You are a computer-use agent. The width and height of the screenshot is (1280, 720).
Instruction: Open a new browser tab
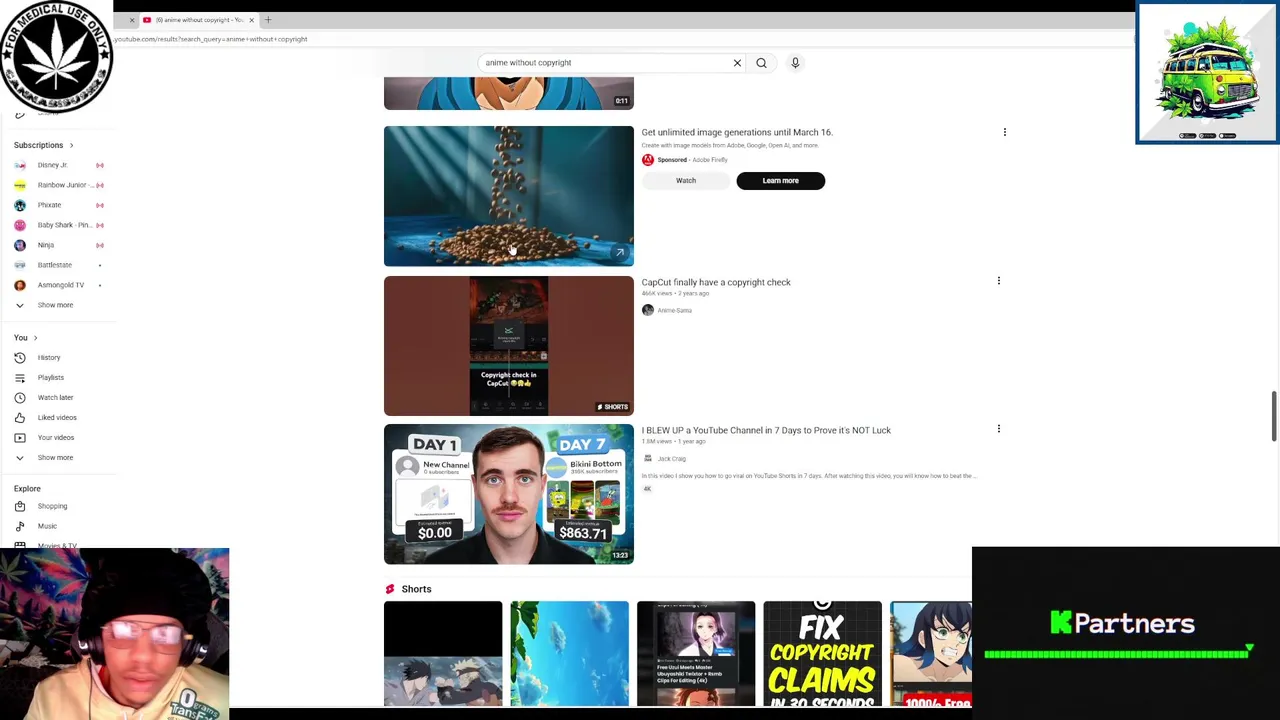click(268, 20)
